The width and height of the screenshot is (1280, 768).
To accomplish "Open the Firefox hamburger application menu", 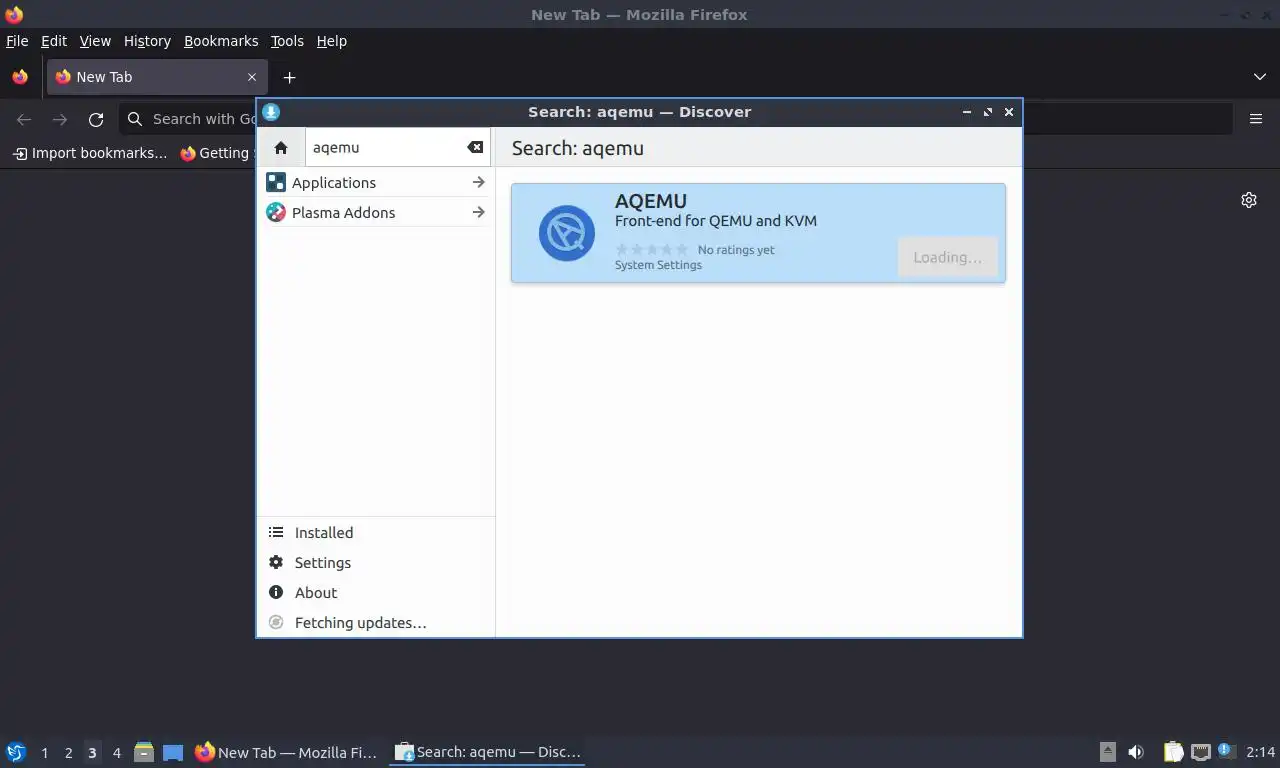I will tap(1256, 119).
